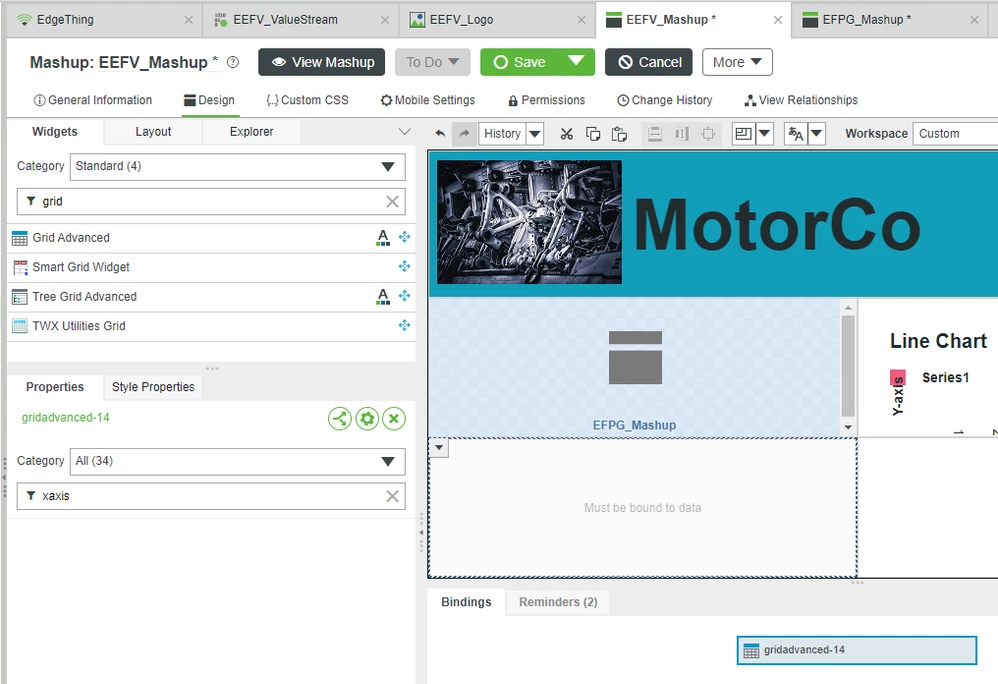Open the properties Category All (34) dropdown
This screenshot has height=684, width=998.
237,461
